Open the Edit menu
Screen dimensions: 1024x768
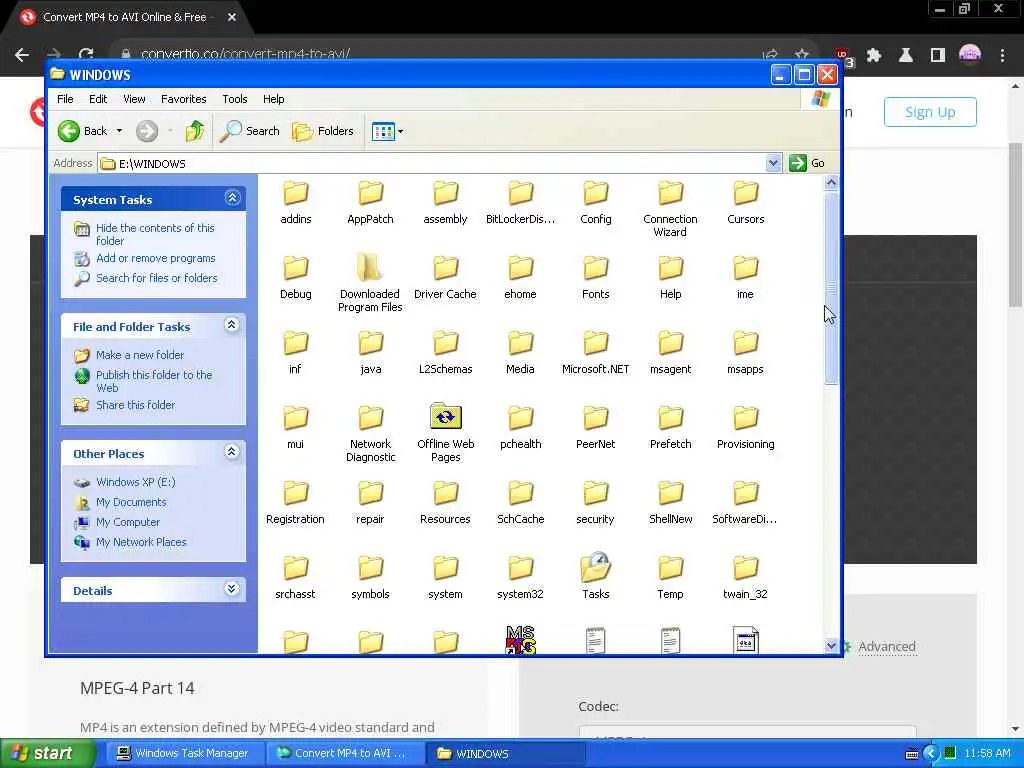[x=98, y=99]
